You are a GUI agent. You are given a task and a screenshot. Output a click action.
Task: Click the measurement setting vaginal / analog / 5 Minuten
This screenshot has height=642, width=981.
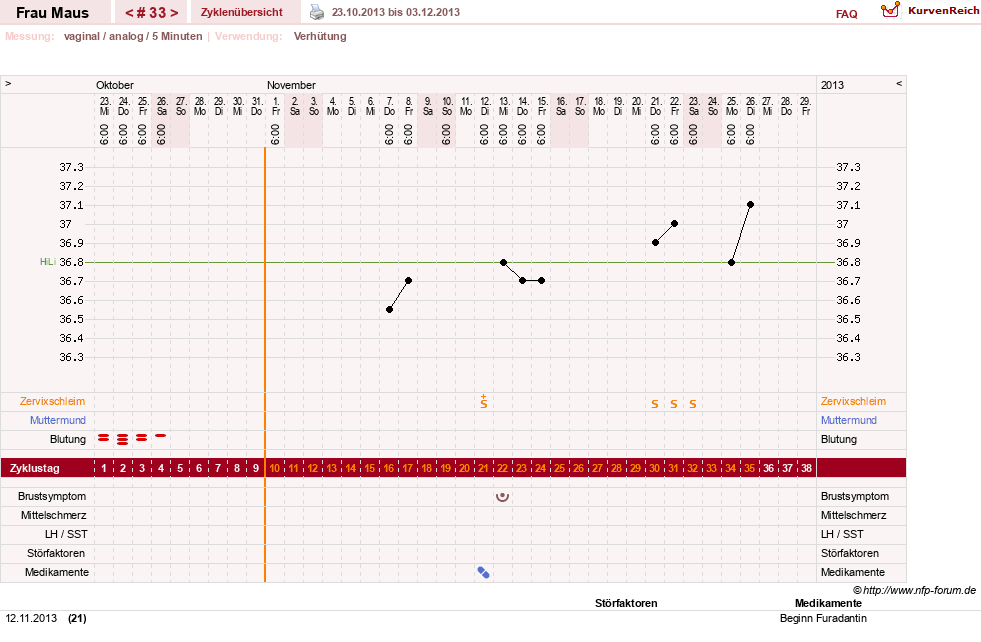[133, 36]
